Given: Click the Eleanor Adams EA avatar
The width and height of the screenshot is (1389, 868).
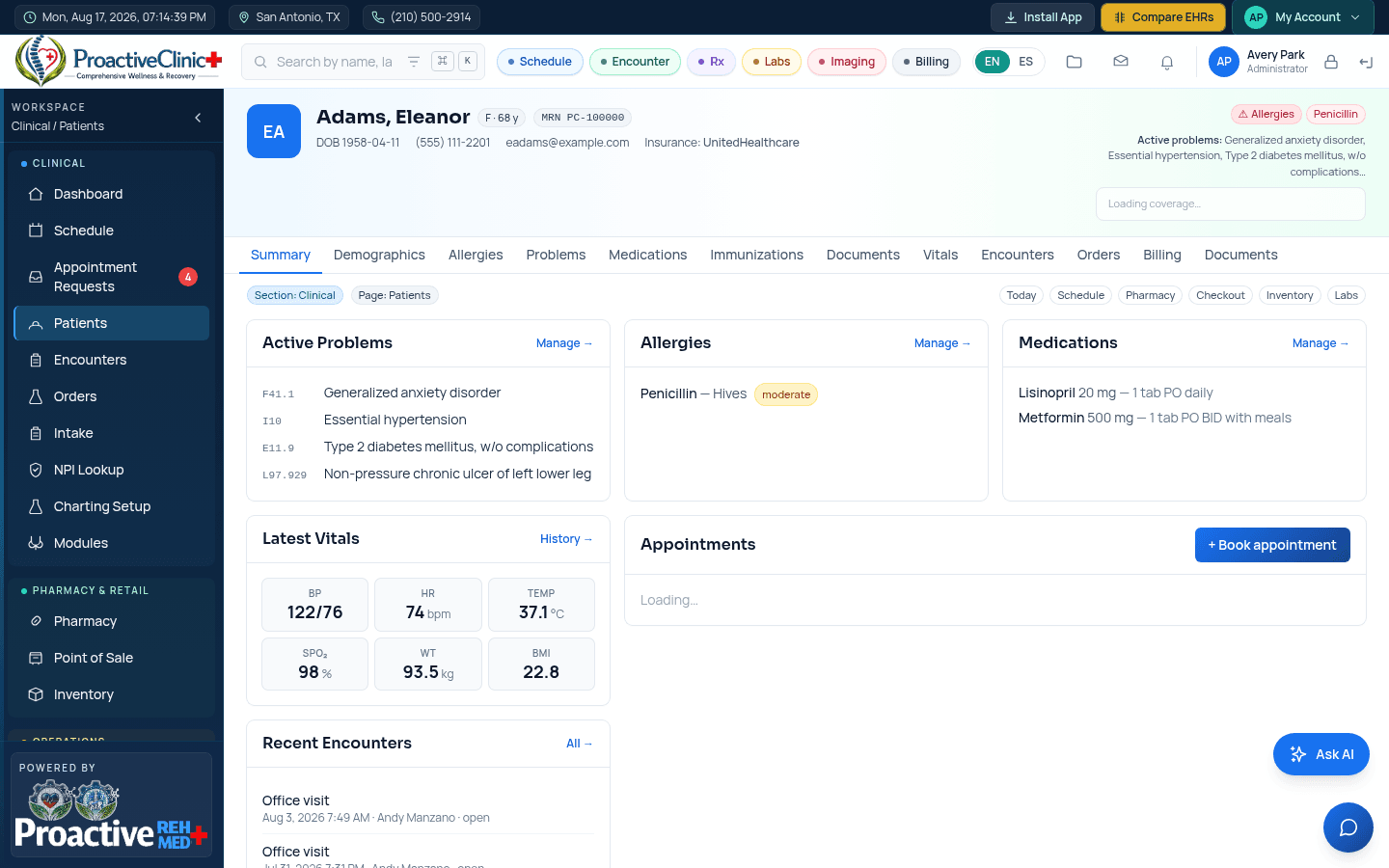Looking at the screenshot, I should point(274,131).
